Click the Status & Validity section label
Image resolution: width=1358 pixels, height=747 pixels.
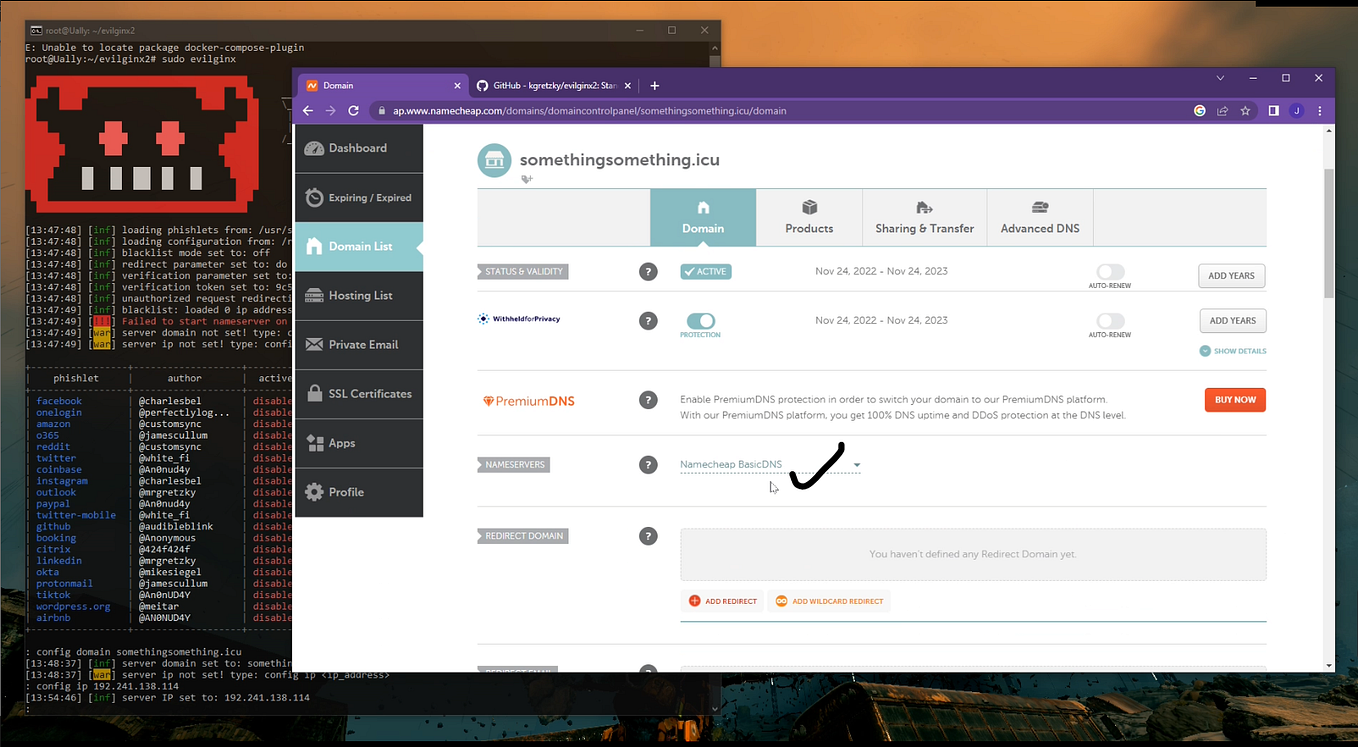click(x=523, y=271)
